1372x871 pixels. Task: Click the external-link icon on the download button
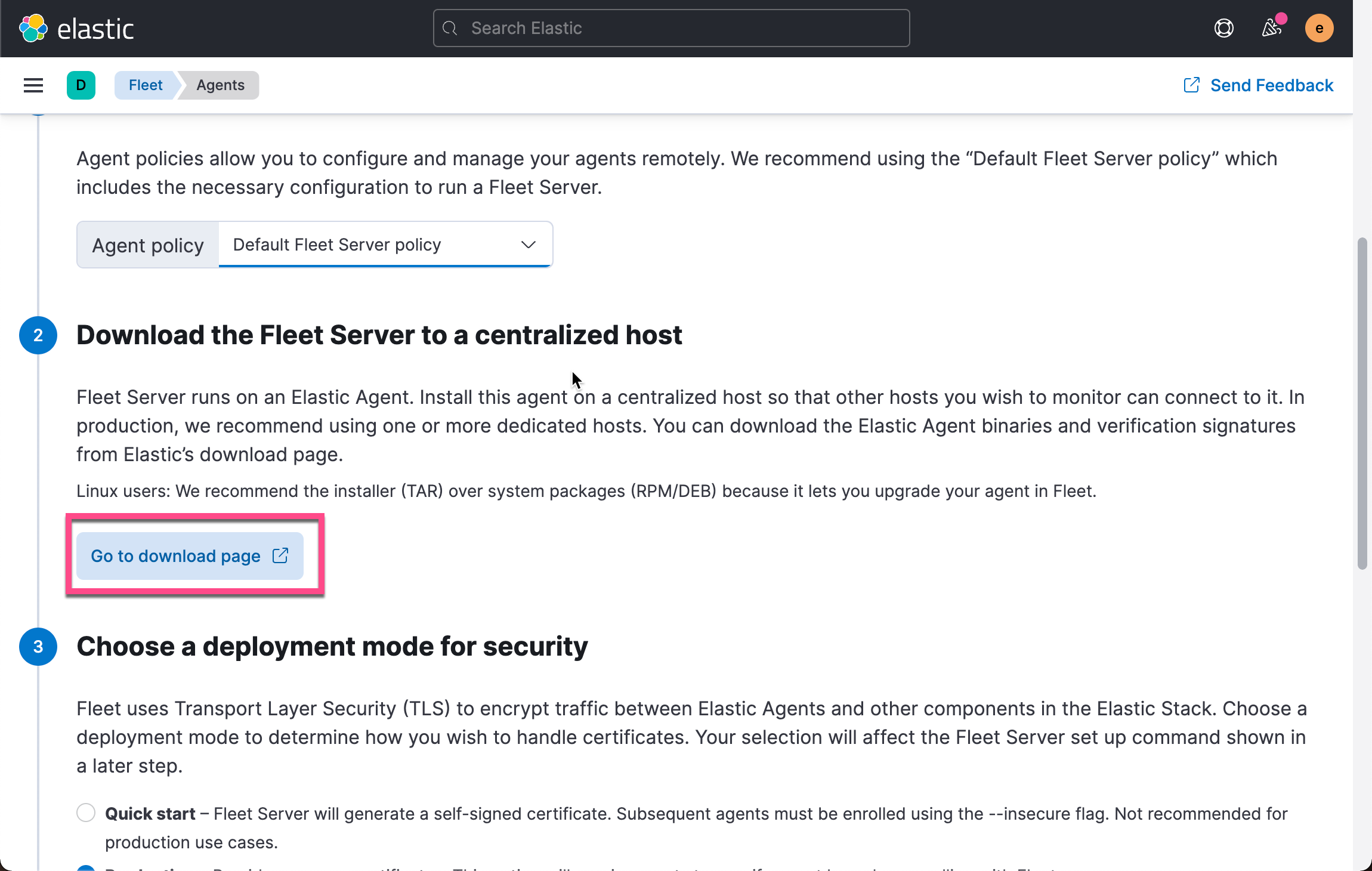pyautogui.click(x=280, y=555)
